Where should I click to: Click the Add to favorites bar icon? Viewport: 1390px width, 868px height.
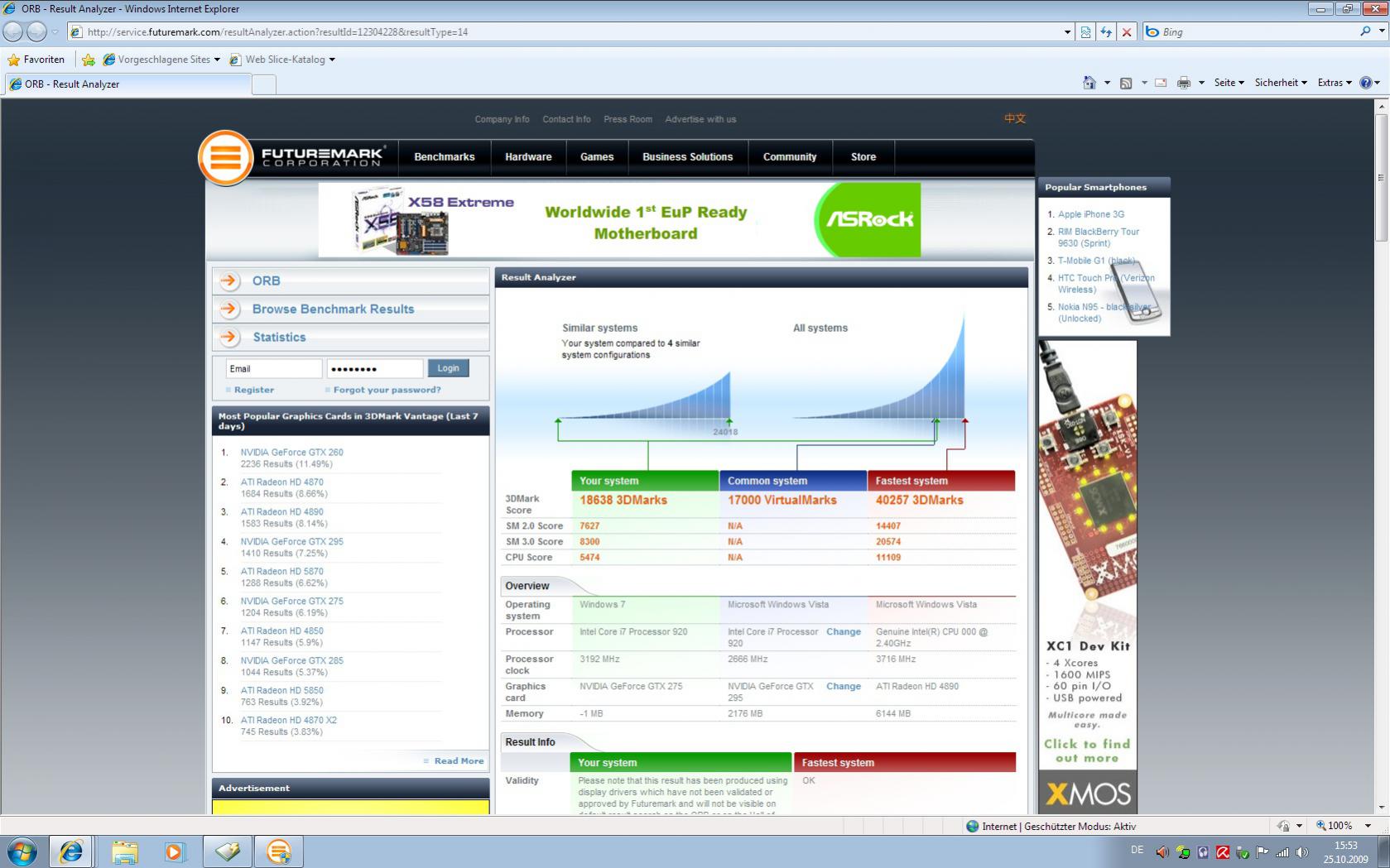(x=89, y=60)
